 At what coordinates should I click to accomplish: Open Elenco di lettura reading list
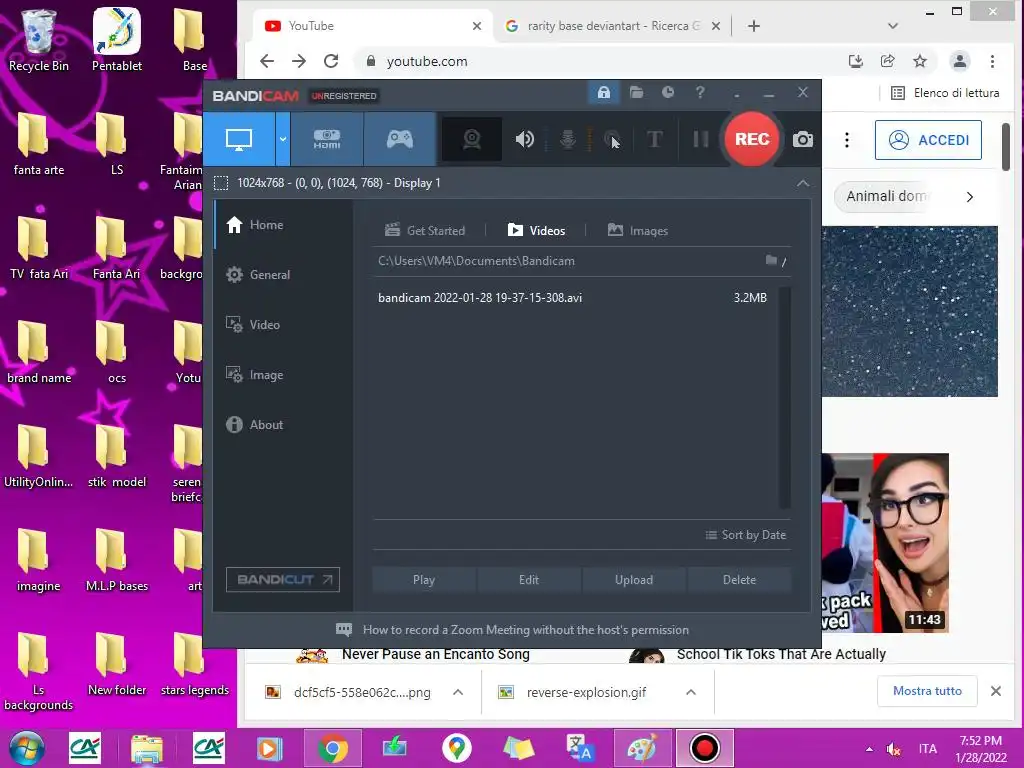point(944,93)
